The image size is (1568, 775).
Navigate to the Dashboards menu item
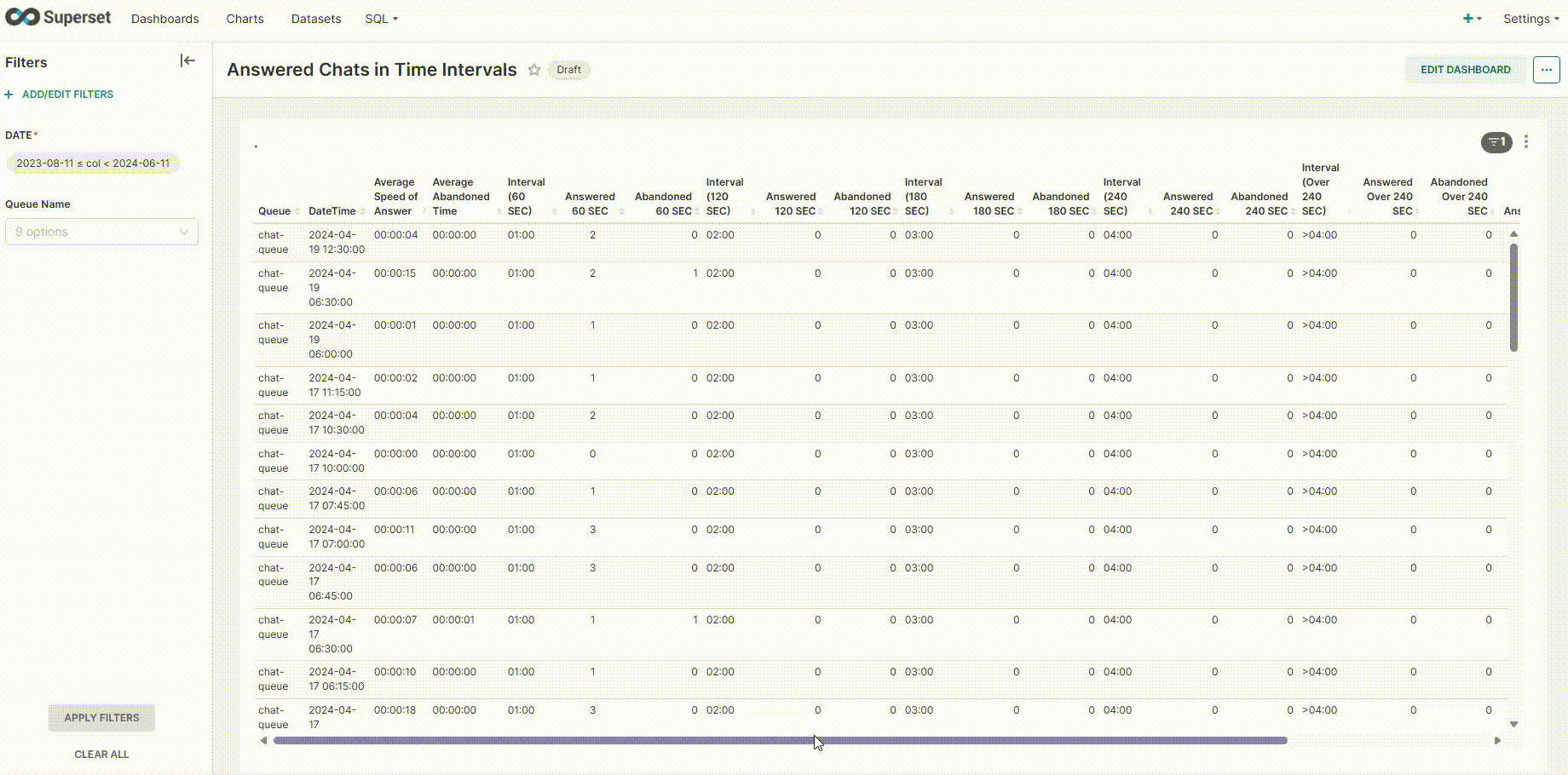[x=164, y=18]
